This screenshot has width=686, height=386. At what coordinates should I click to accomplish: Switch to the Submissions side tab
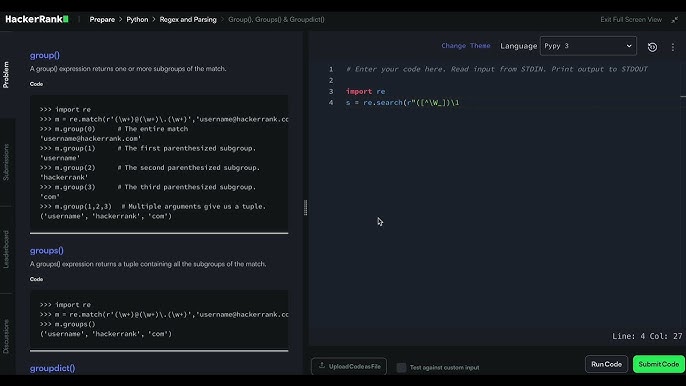(x=6, y=162)
